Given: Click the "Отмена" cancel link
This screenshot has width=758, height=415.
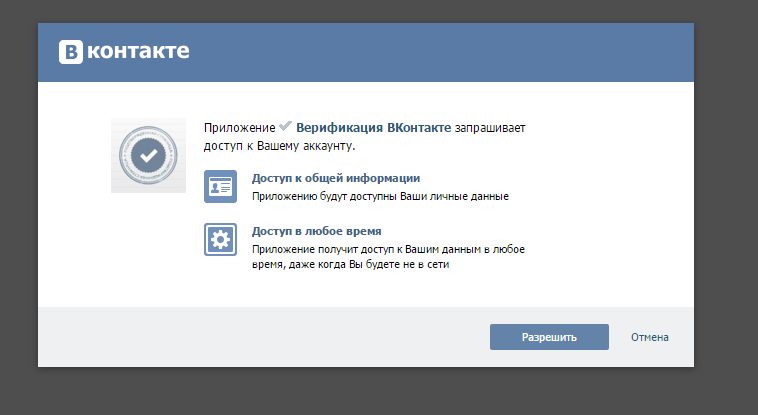Looking at the screenshot, I should click(x=649, y=337).
